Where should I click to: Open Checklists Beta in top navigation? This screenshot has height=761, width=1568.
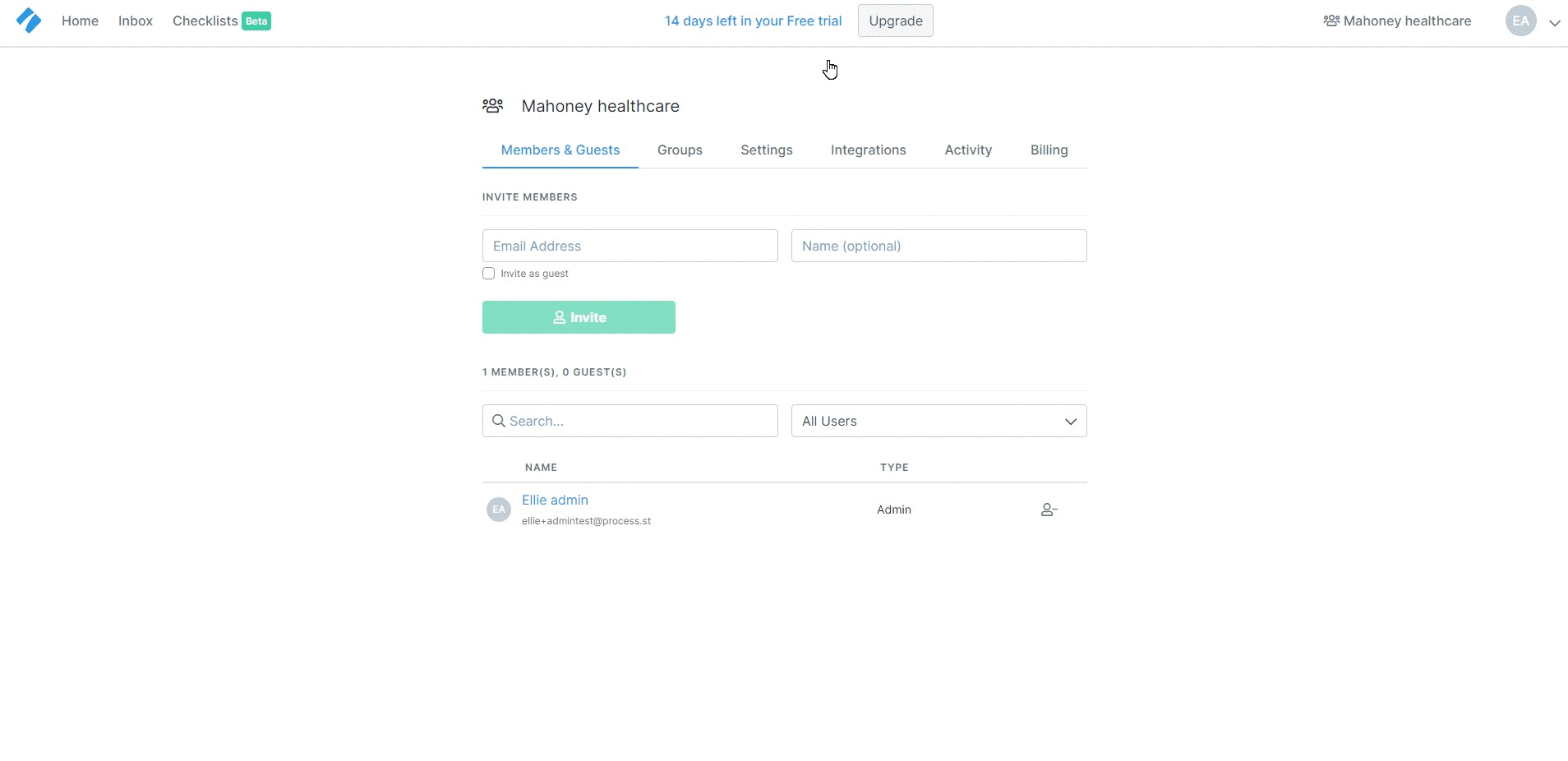222,21
